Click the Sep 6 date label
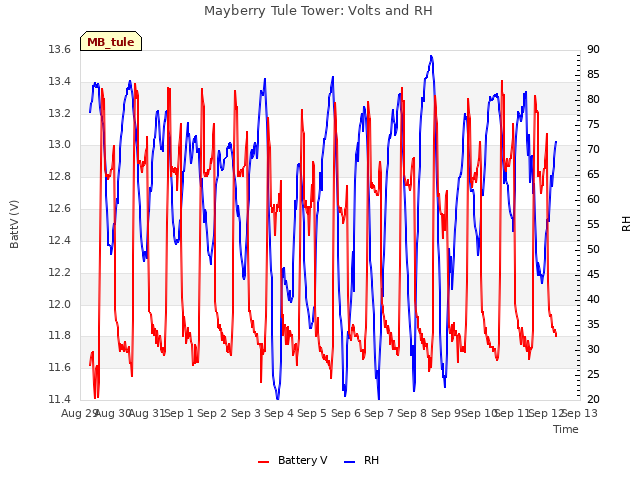 click(346, 413)
